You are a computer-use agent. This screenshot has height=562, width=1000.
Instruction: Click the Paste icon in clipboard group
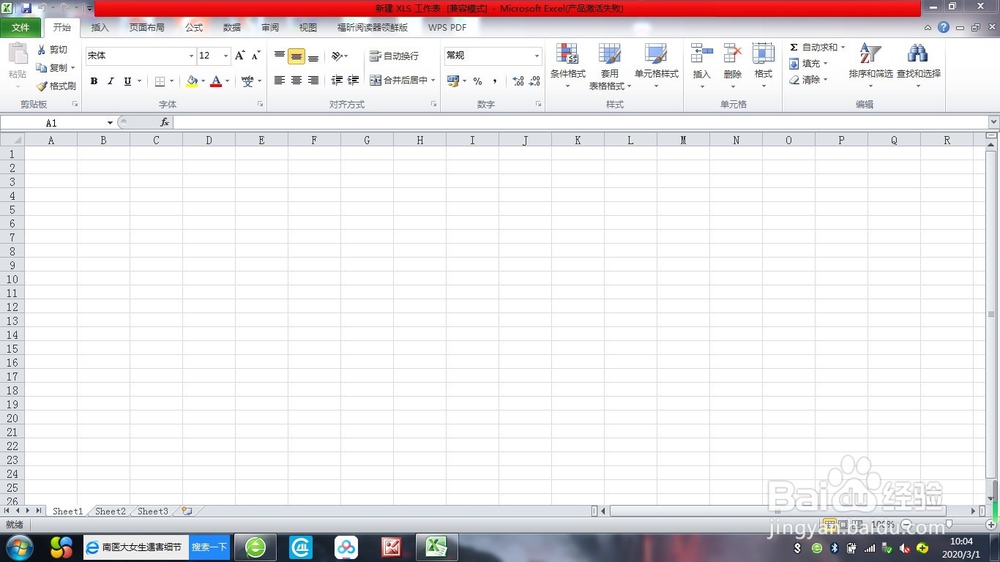(17, 55)
